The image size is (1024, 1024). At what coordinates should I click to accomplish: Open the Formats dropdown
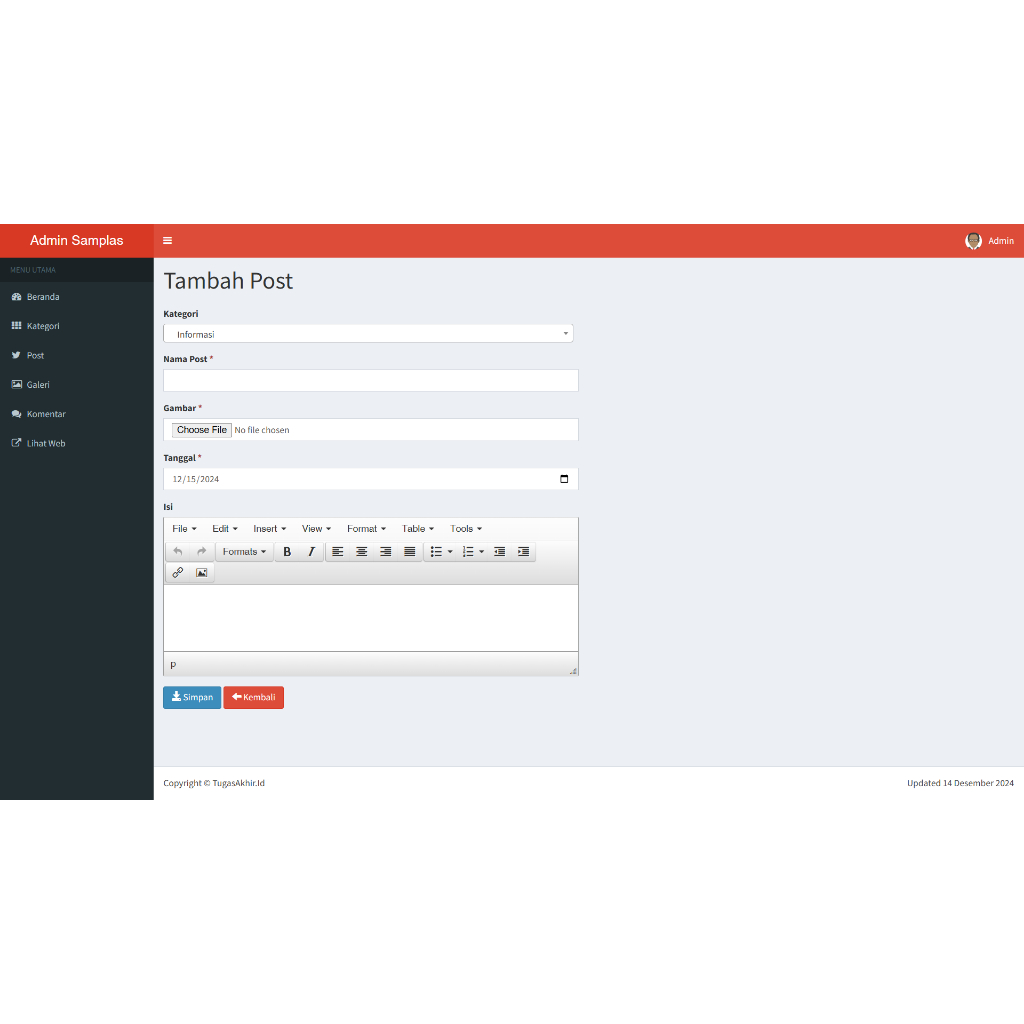click(x=244, y=552)
